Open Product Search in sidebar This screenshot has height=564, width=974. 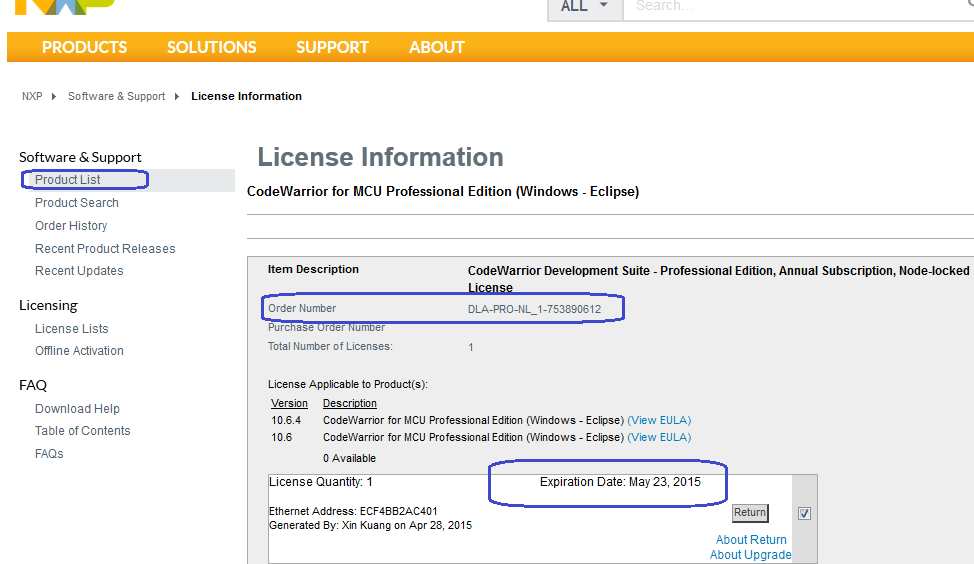coord(76,202)
